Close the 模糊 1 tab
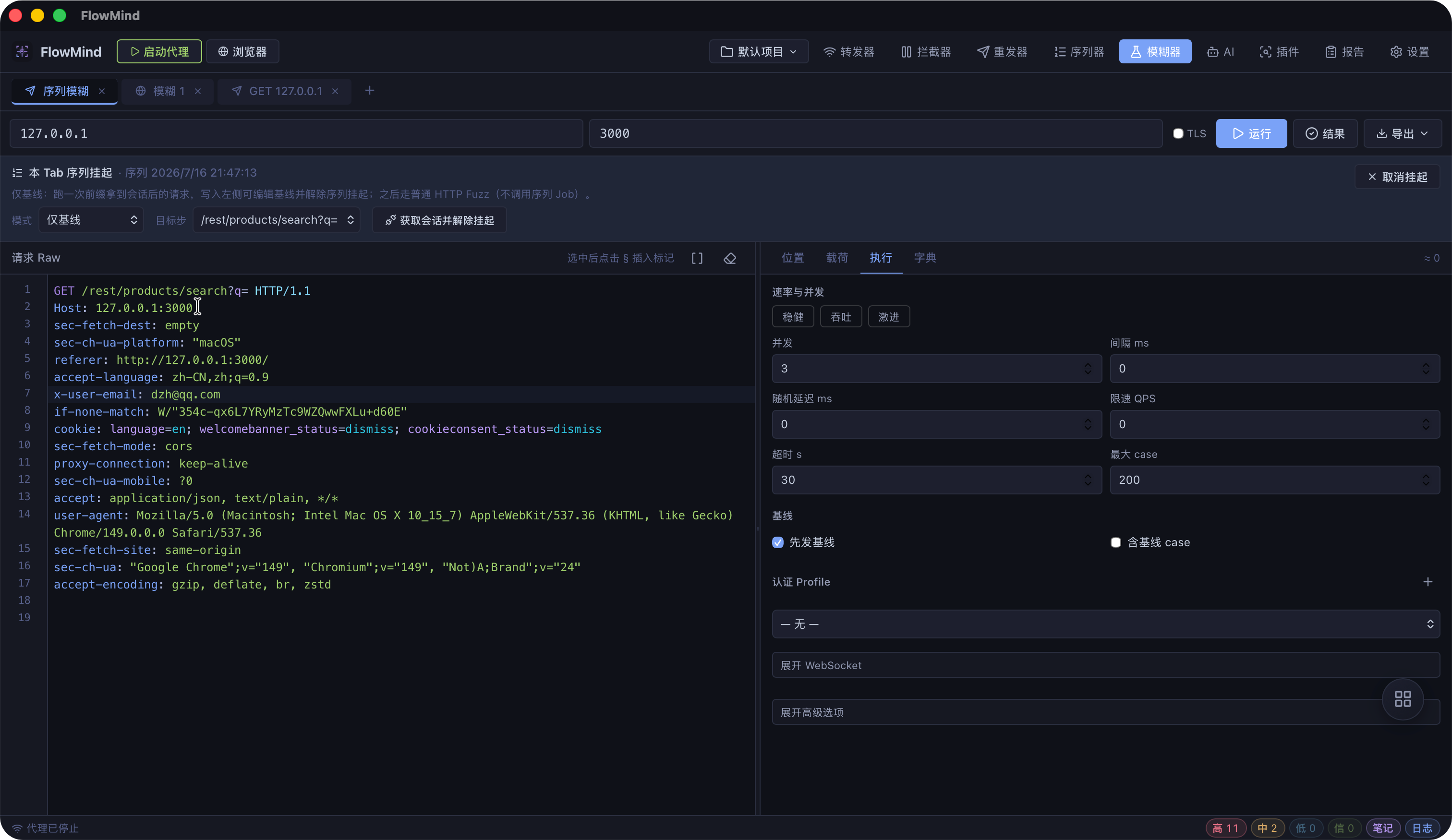The image size is (1452, 840). (198, 91)
